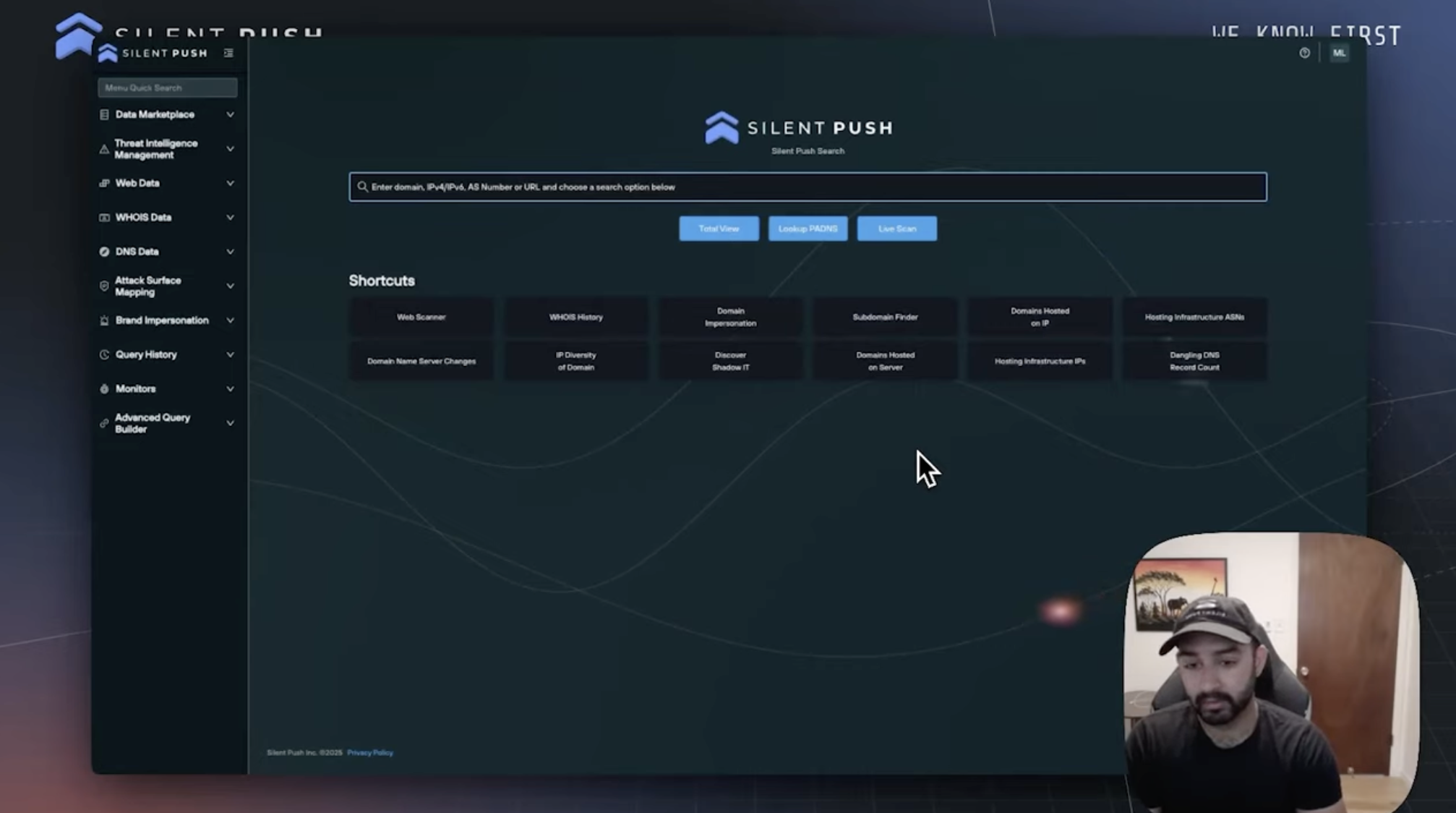Open the Domains Hosted on IP shortcut
Viewport: 1456px width, 813px height.
[1040, 317]
